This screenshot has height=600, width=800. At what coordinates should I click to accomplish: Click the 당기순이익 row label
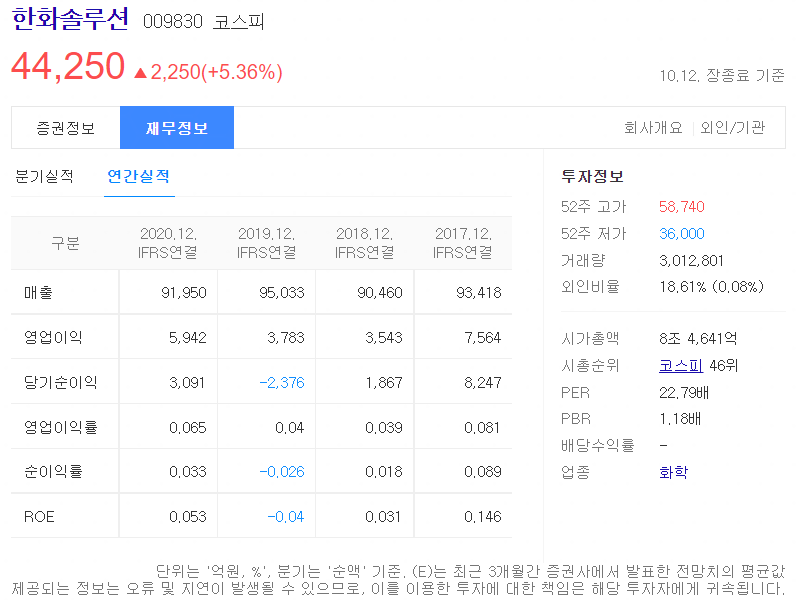point(60,382)
